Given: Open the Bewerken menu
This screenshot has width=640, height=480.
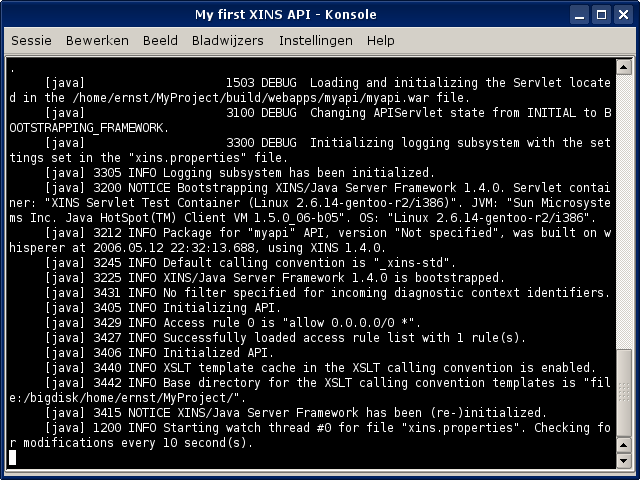Looking at the screenshot, I should coord(97,41).
